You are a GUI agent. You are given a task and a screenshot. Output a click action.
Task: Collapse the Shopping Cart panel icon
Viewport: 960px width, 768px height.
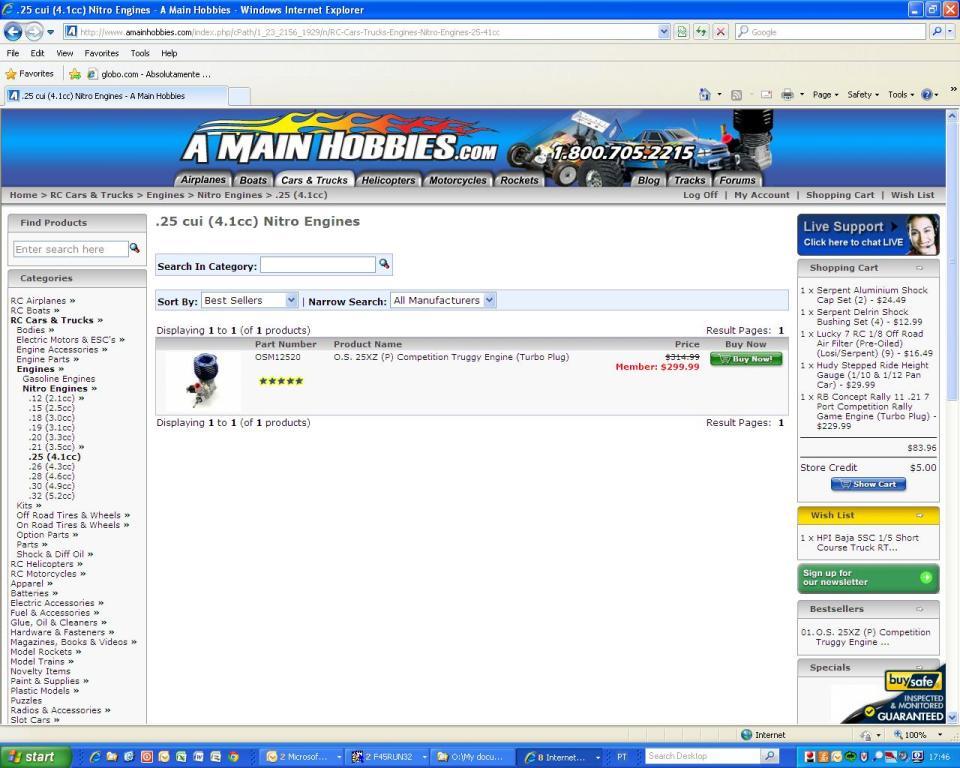click(x=919, y=268)
